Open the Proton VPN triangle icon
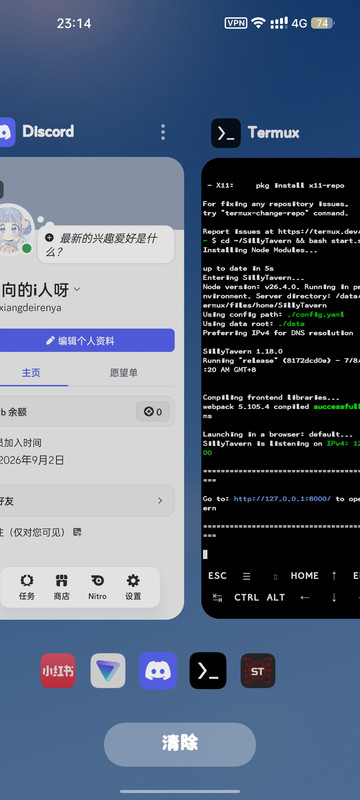 point(108,670)
